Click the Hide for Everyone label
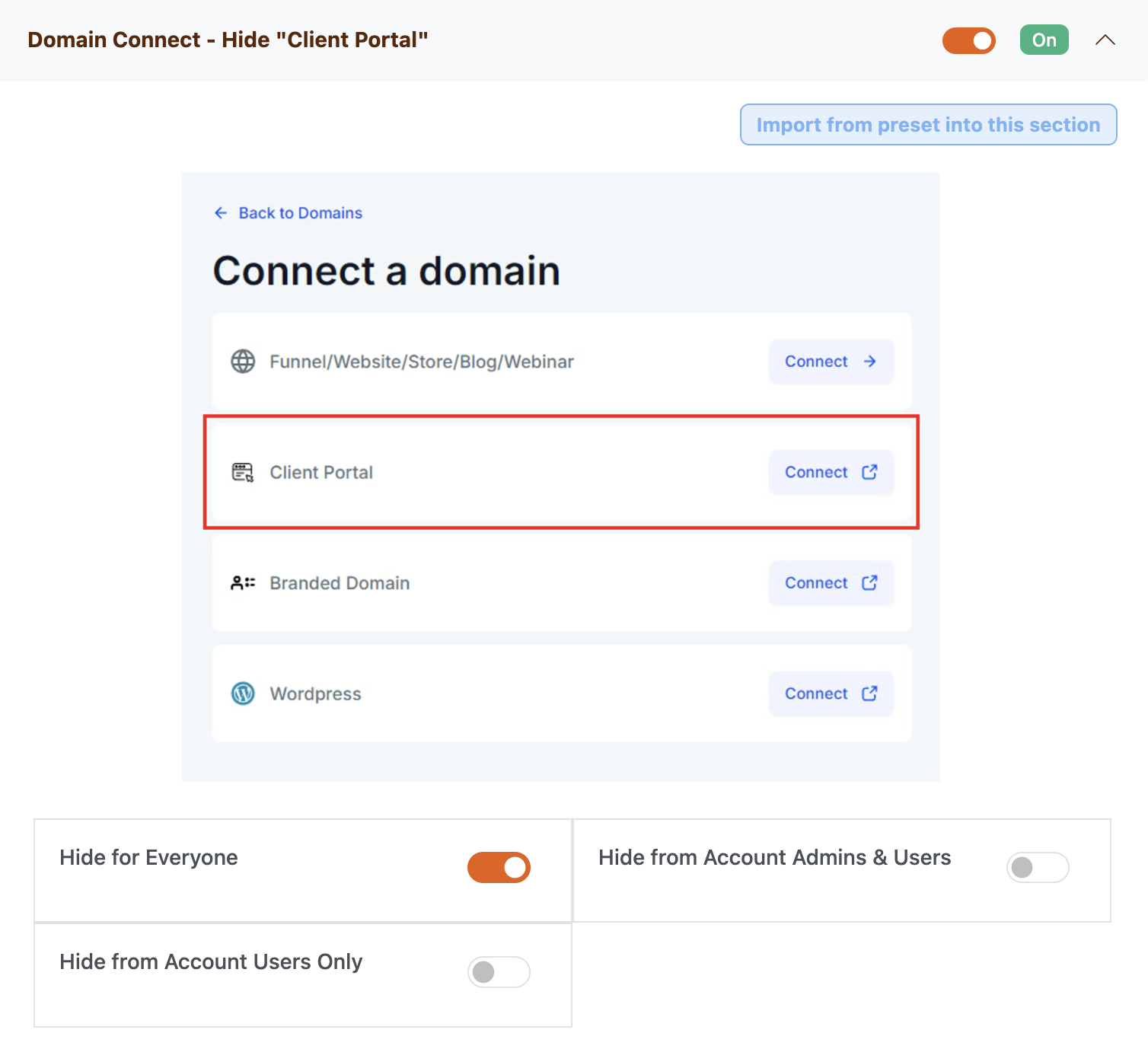The width and height of the screenshot is (1148, 1049). coord(148,858)
